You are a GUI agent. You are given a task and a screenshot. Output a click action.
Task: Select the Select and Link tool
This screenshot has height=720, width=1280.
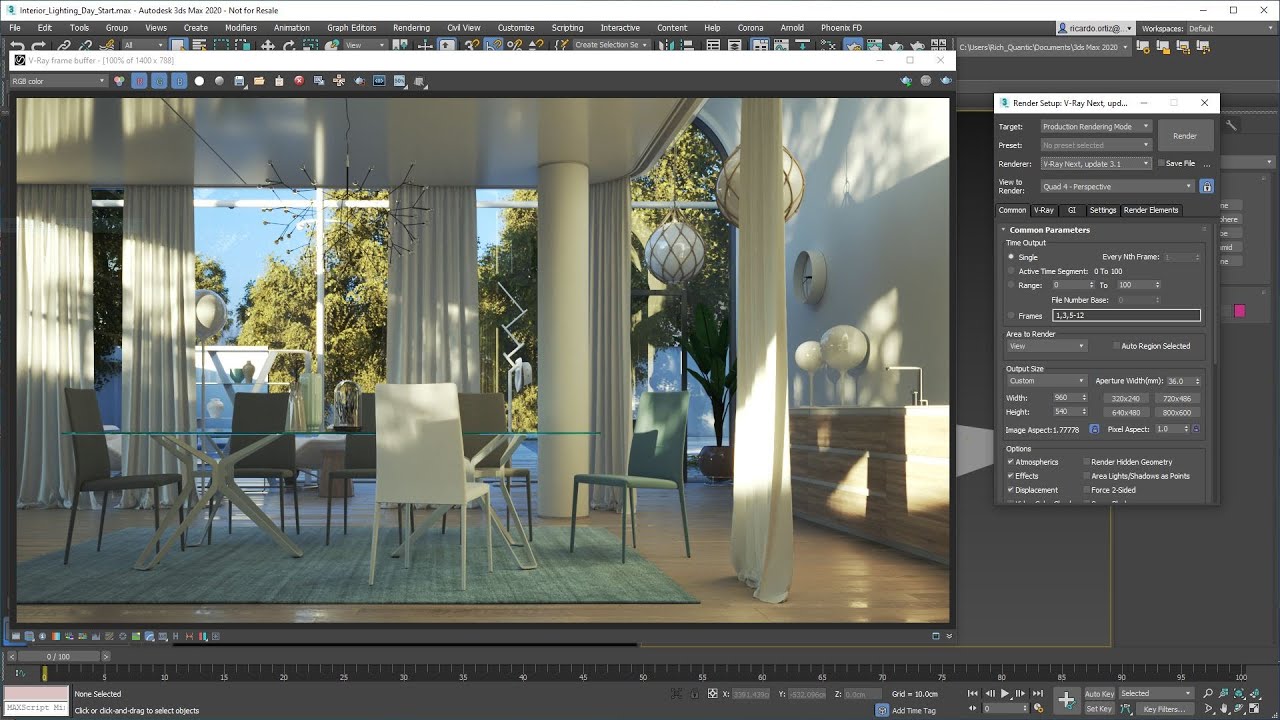(64, 45)
